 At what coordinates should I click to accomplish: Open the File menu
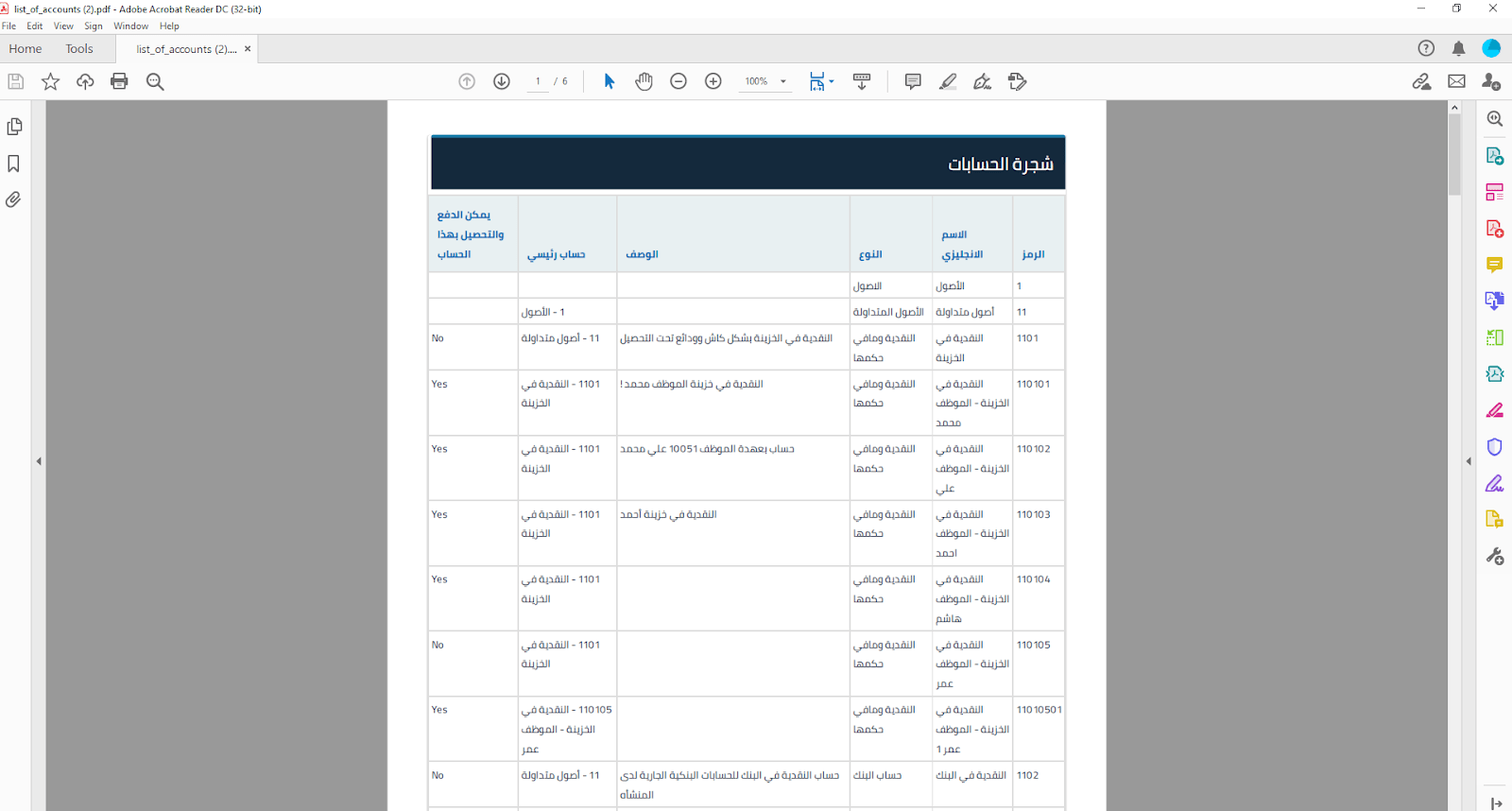tap(9, 26)
